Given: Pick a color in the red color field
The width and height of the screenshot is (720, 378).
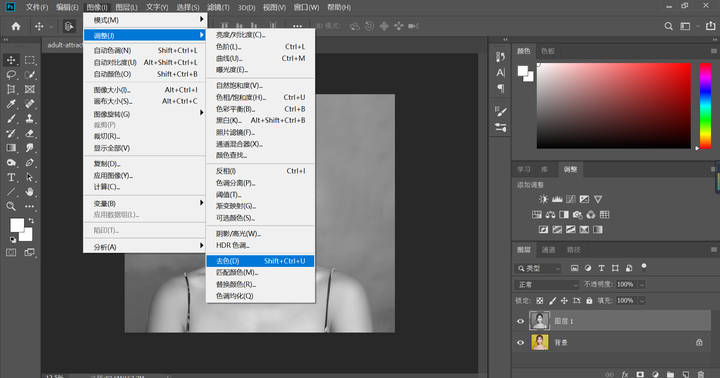Looking at the screenshot, I should pos(614,106).
